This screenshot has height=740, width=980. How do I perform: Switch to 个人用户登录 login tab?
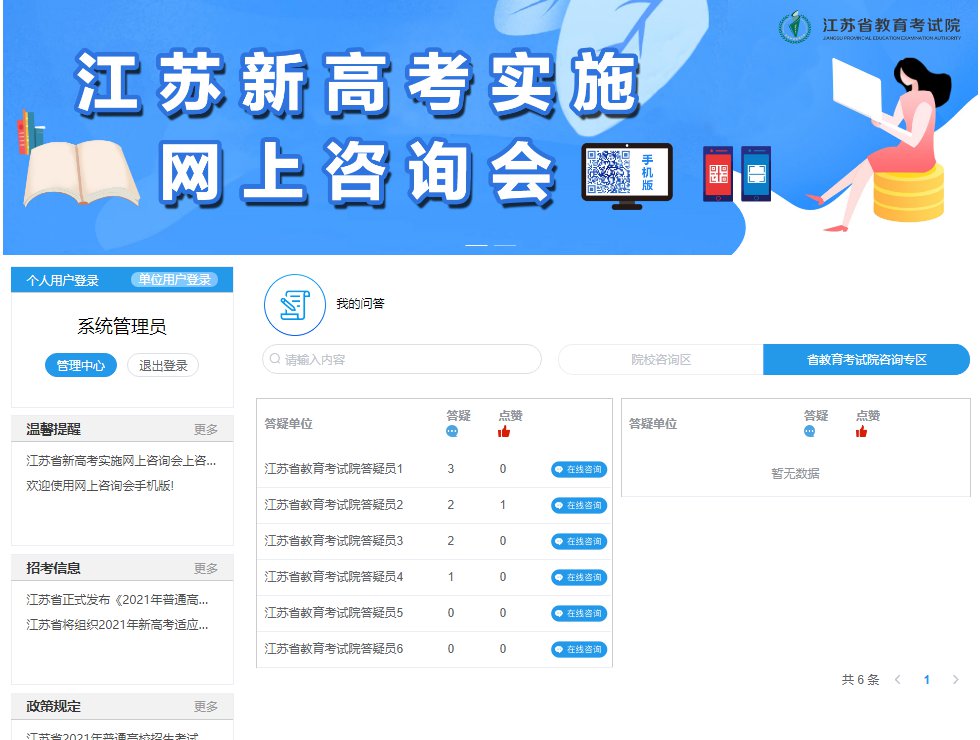[62, 280]
